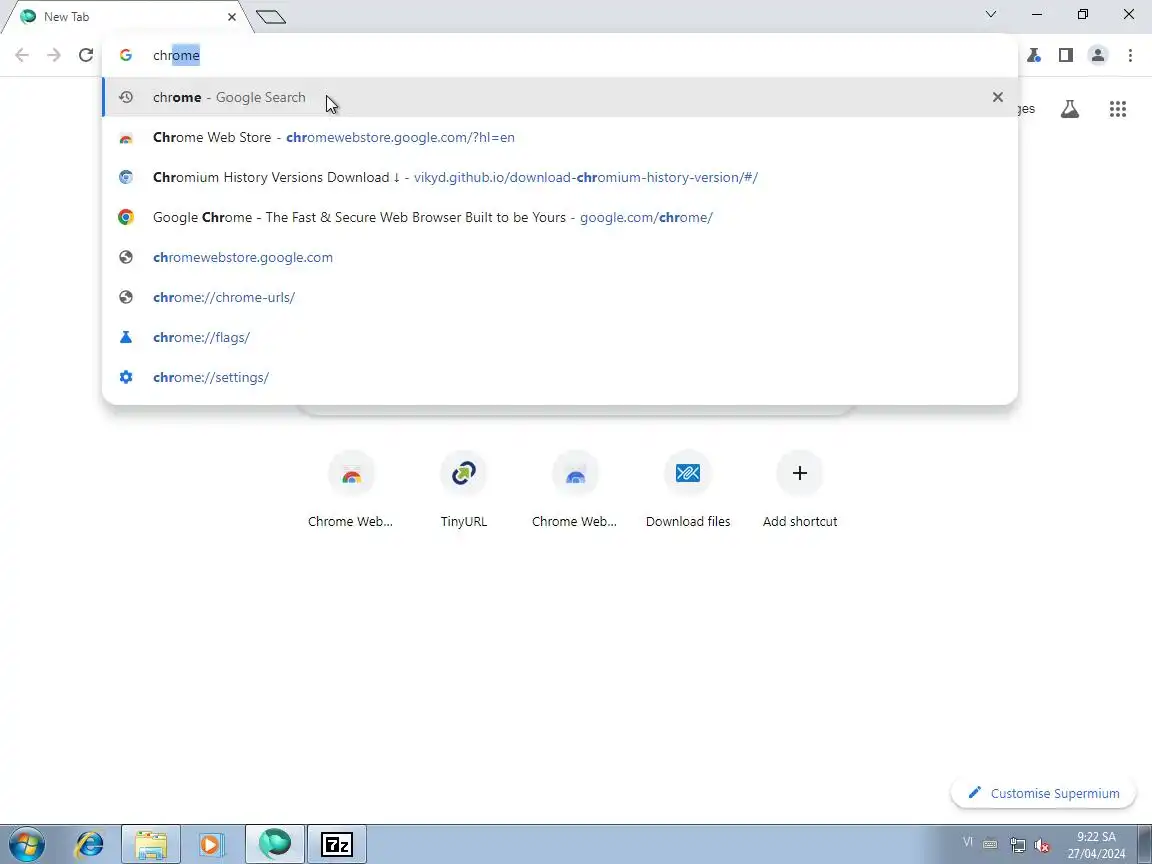1152x864 pixels.
Task: Select chromewebstore.google.com suggestion
Action: (560, 257)
